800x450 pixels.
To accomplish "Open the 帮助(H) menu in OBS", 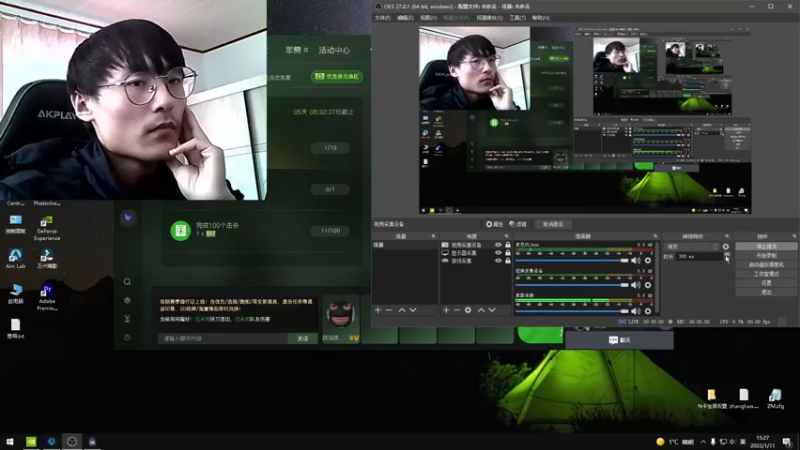I will [x=540, y=18].
